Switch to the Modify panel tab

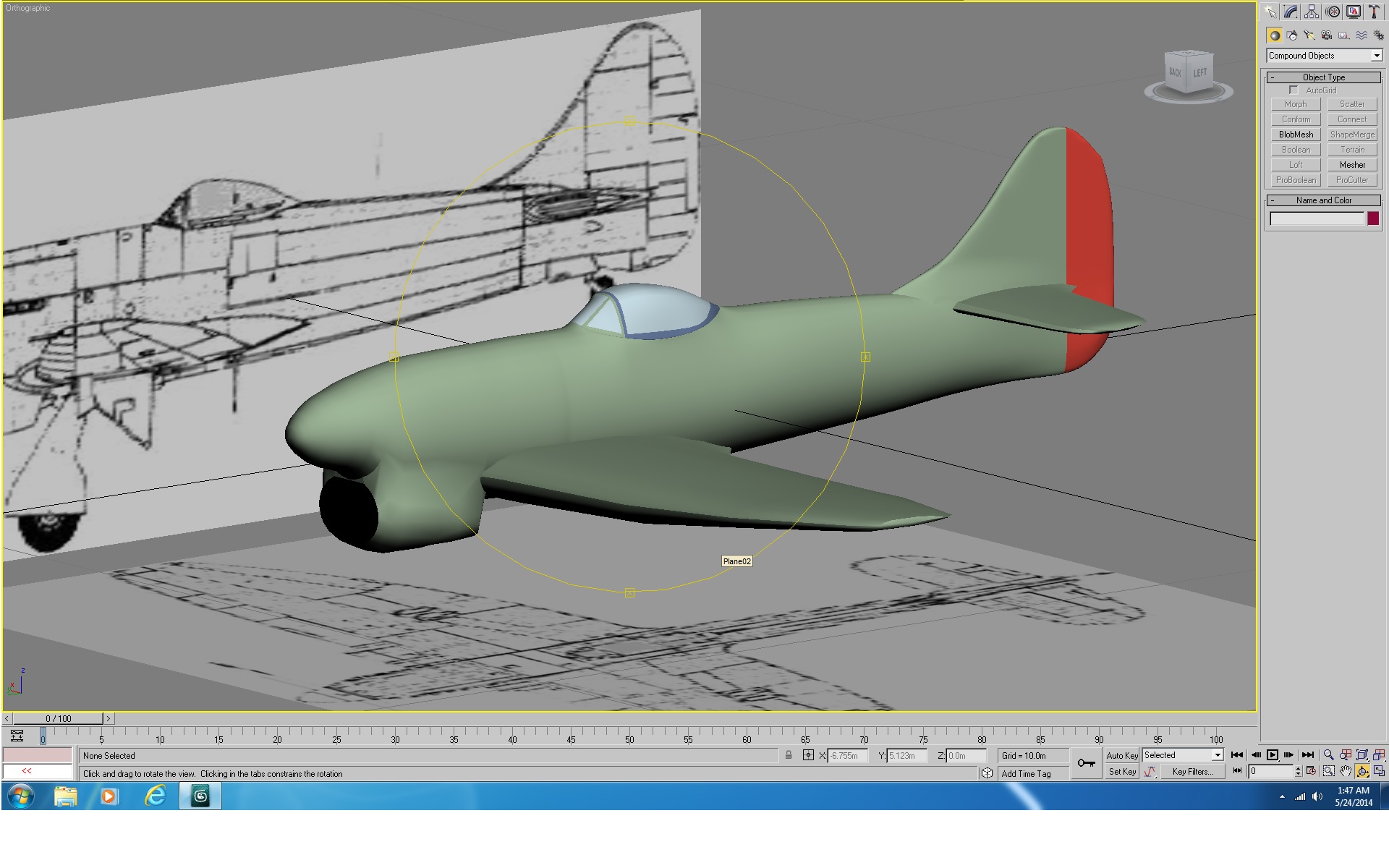point(1291,12)
